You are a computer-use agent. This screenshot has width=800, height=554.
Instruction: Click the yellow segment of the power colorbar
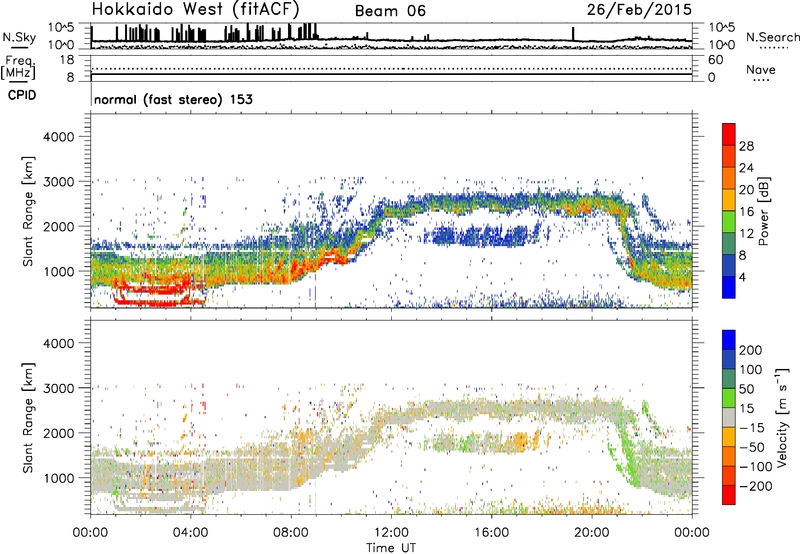[729, 200]
